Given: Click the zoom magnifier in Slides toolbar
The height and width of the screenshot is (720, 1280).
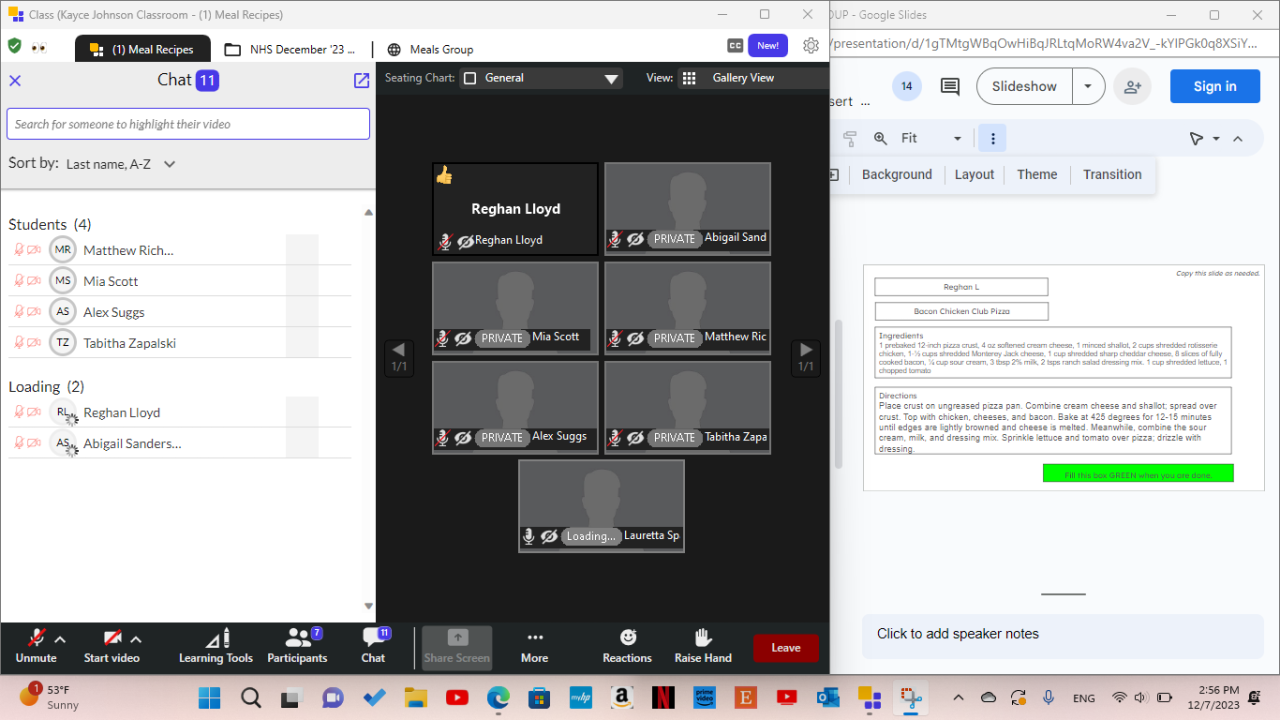Looking at the screenshot, I should [x=880, y=138].
